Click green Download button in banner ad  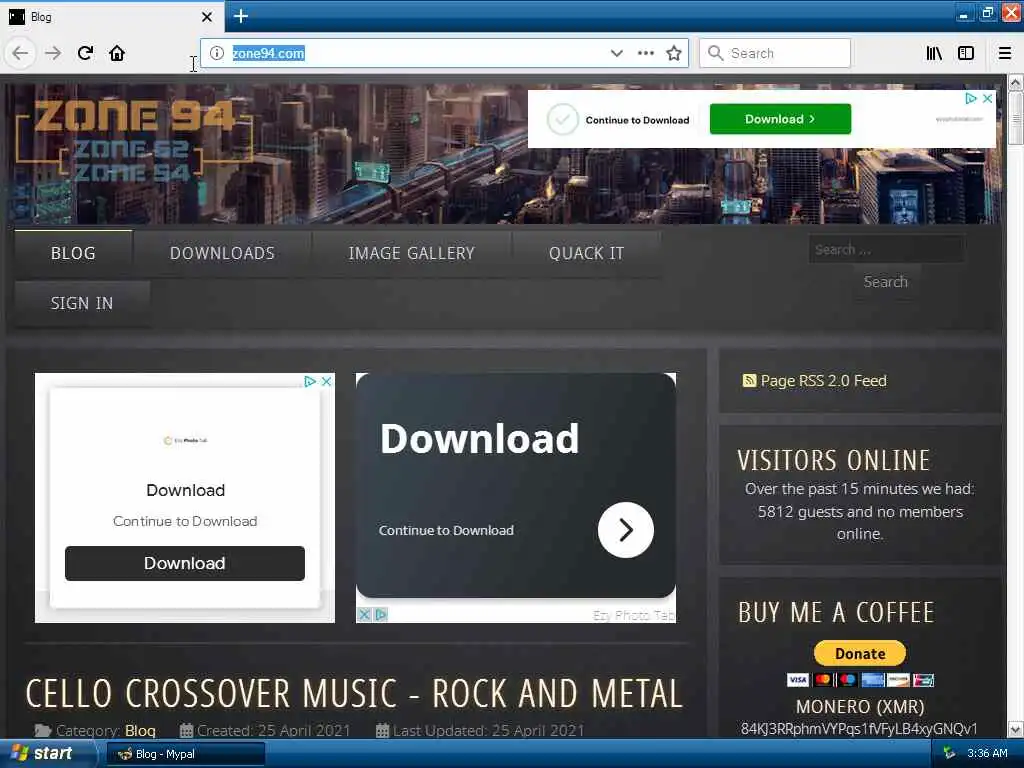[780, 119]
